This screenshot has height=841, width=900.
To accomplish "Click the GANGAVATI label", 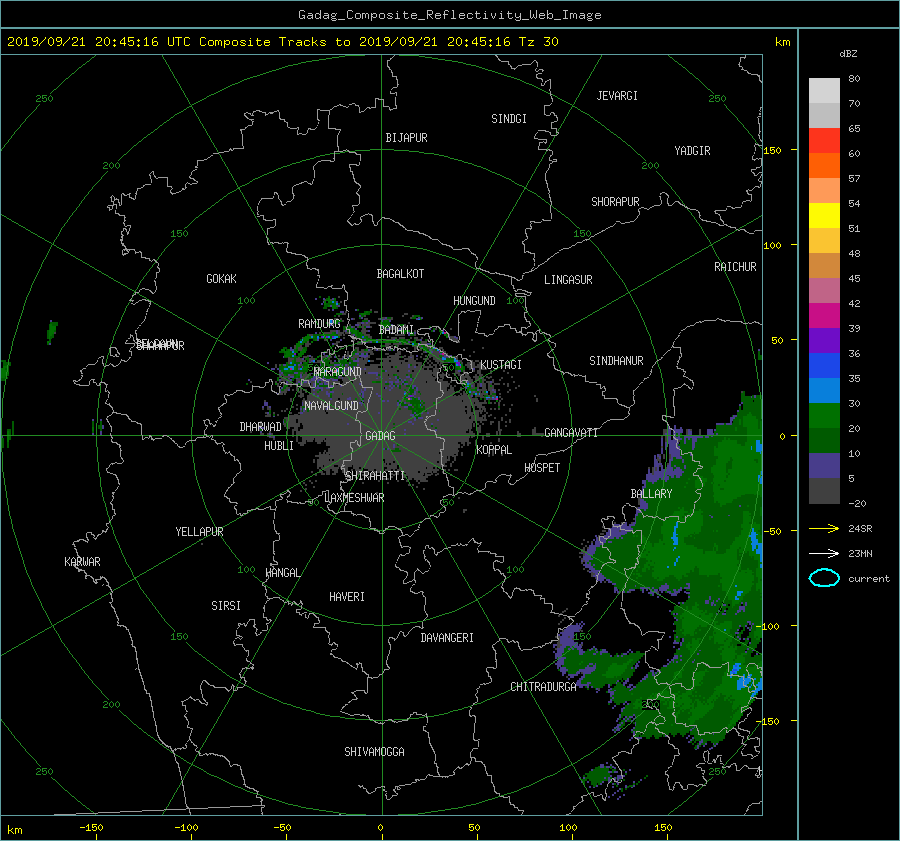I will (x=571, y=432).
